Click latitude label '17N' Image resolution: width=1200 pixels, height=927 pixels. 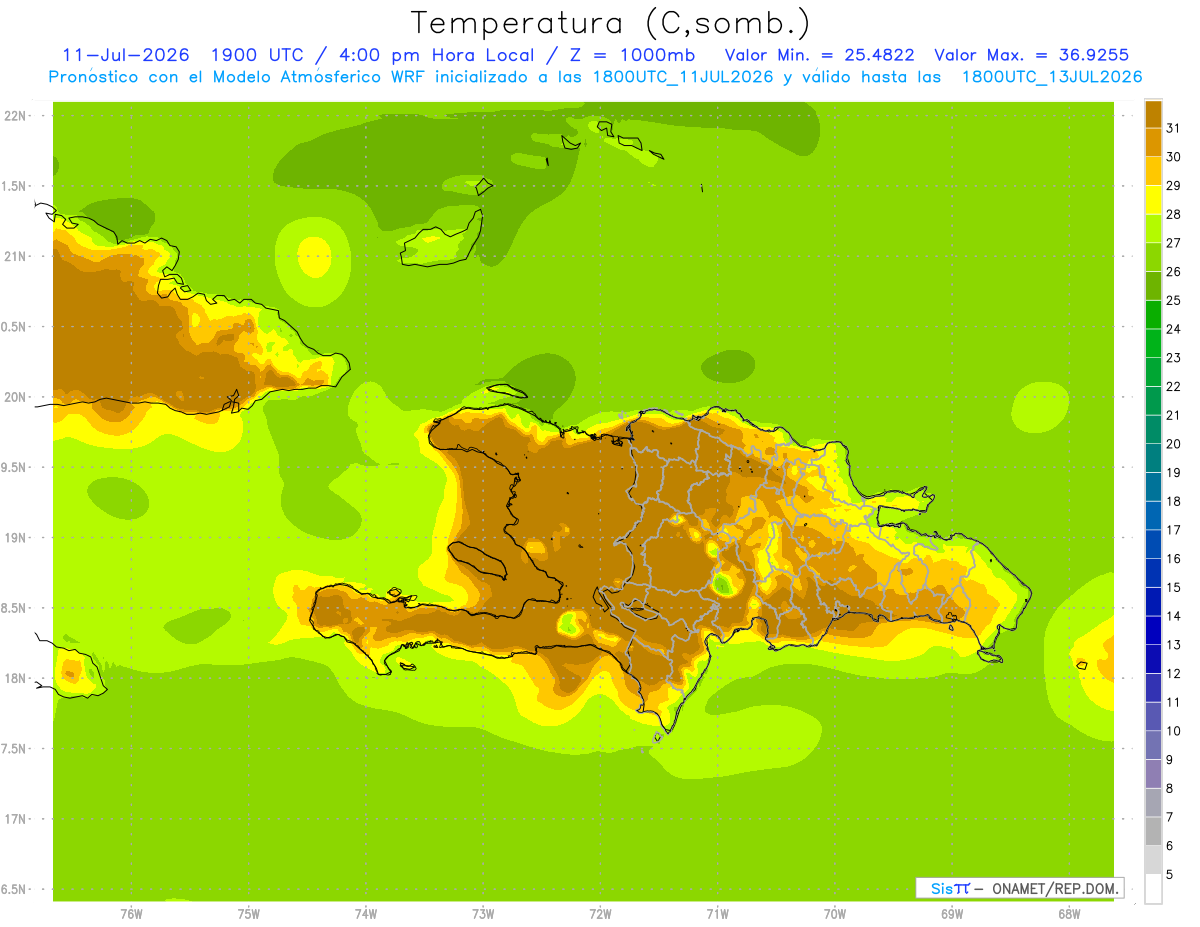tap(16, 819)
